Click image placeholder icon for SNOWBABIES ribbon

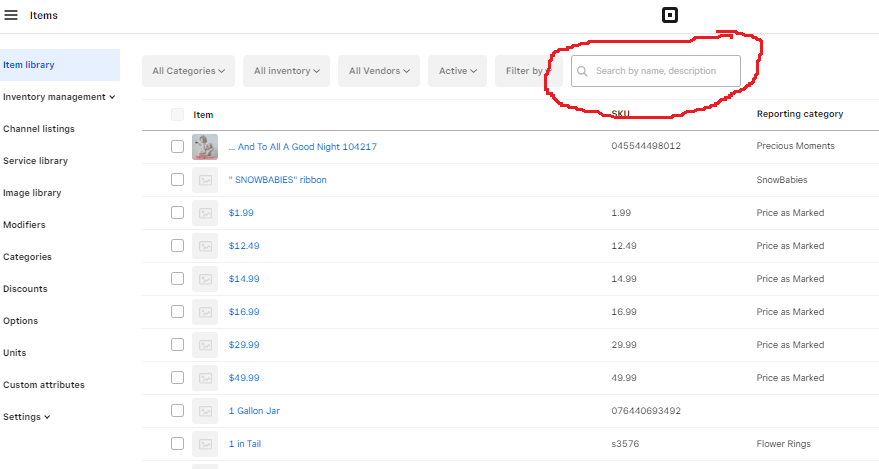[205, 180]
